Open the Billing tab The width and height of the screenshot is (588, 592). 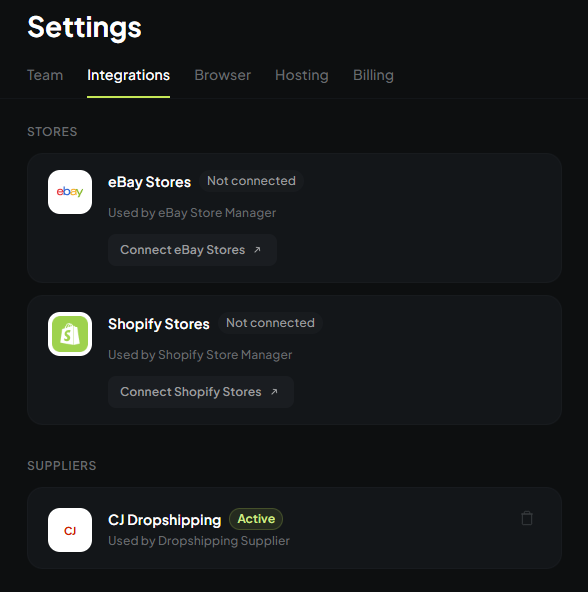click(373, 75)
